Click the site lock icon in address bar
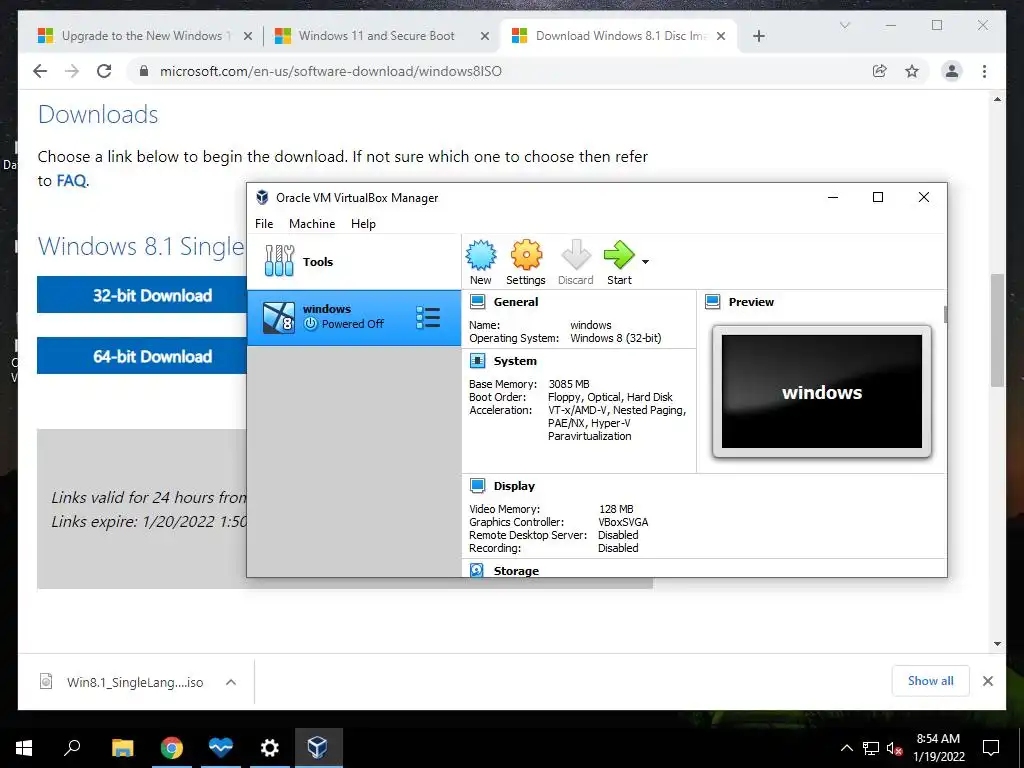Image resolution: width=1024 pixels, height=768 pixels. [x=144, y=71]
